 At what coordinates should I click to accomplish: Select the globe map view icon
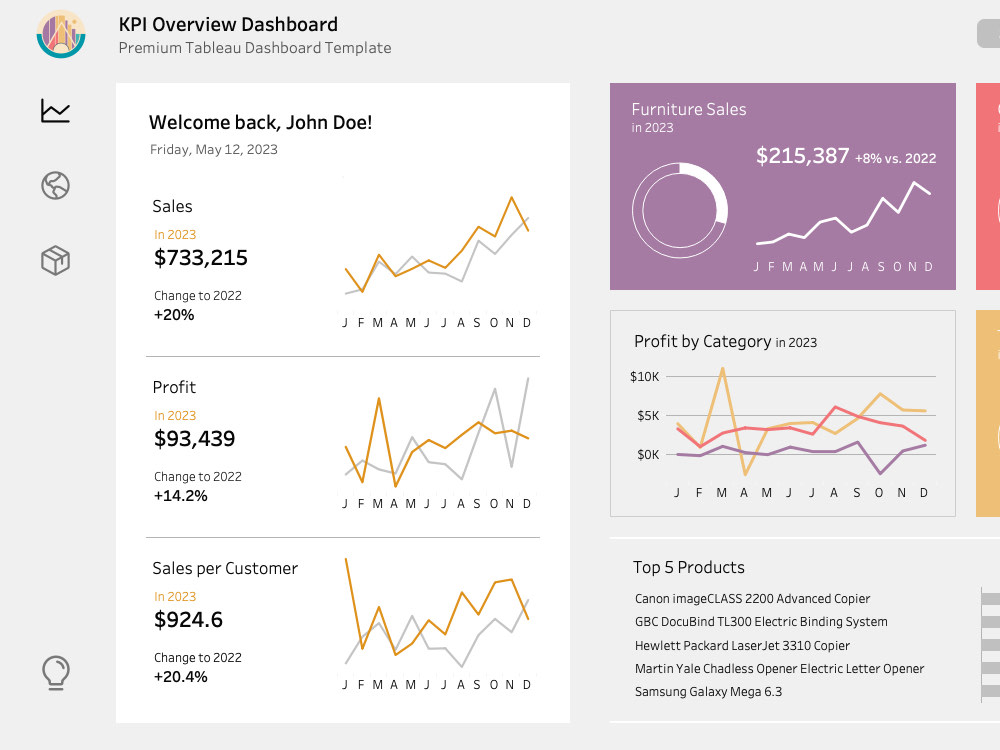coord(55,186)
